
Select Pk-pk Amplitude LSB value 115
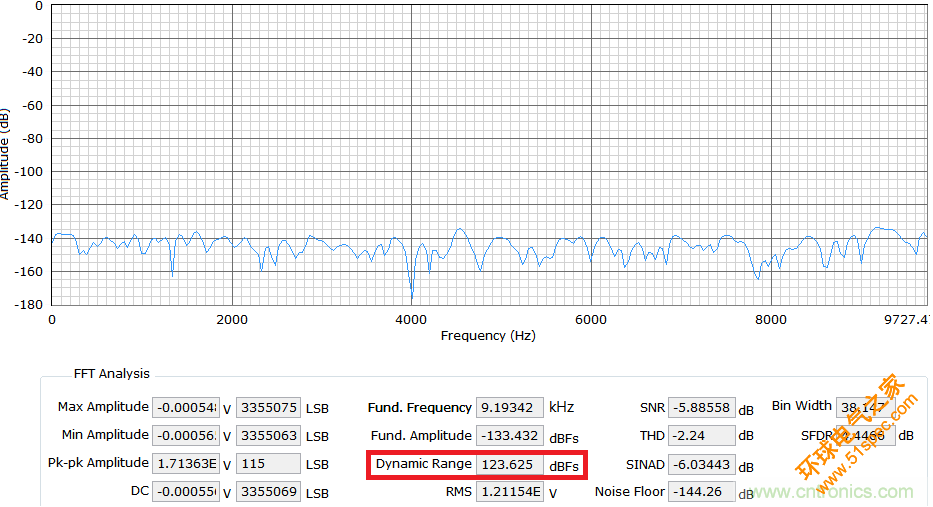click(x=268, y=464)
